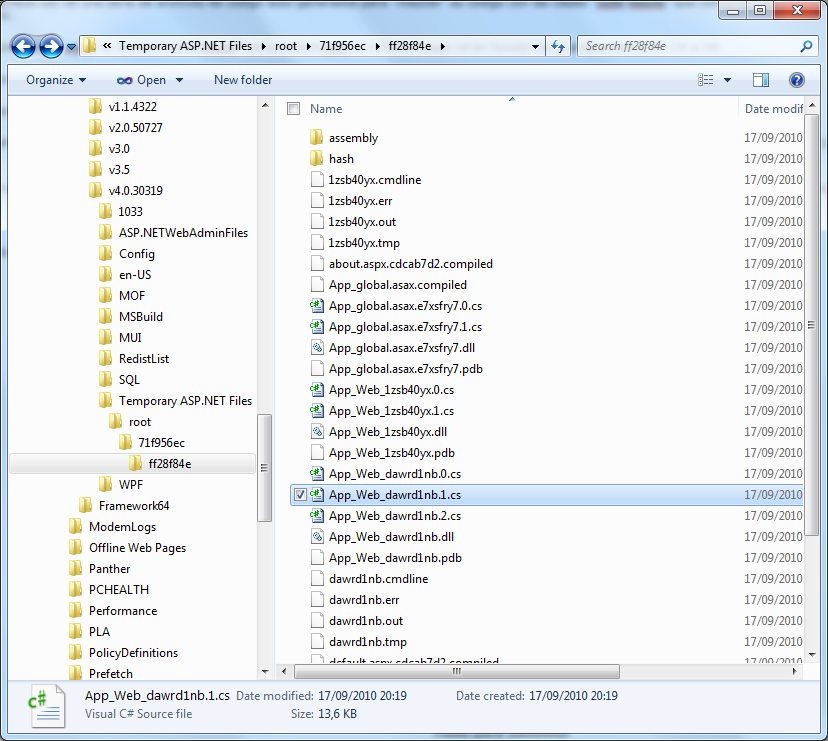
Task: Select App_Web_dawrd1nb.2.cs file icon
Action: 316,515
